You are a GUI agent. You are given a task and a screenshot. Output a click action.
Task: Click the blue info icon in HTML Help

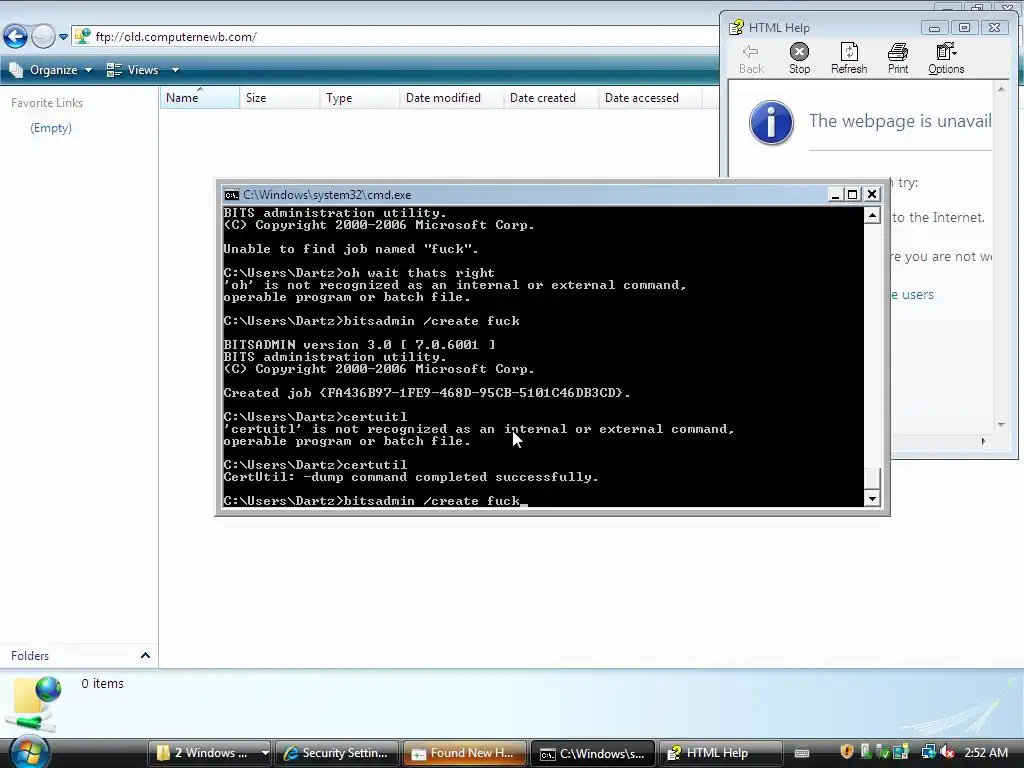tap(771, 122)
